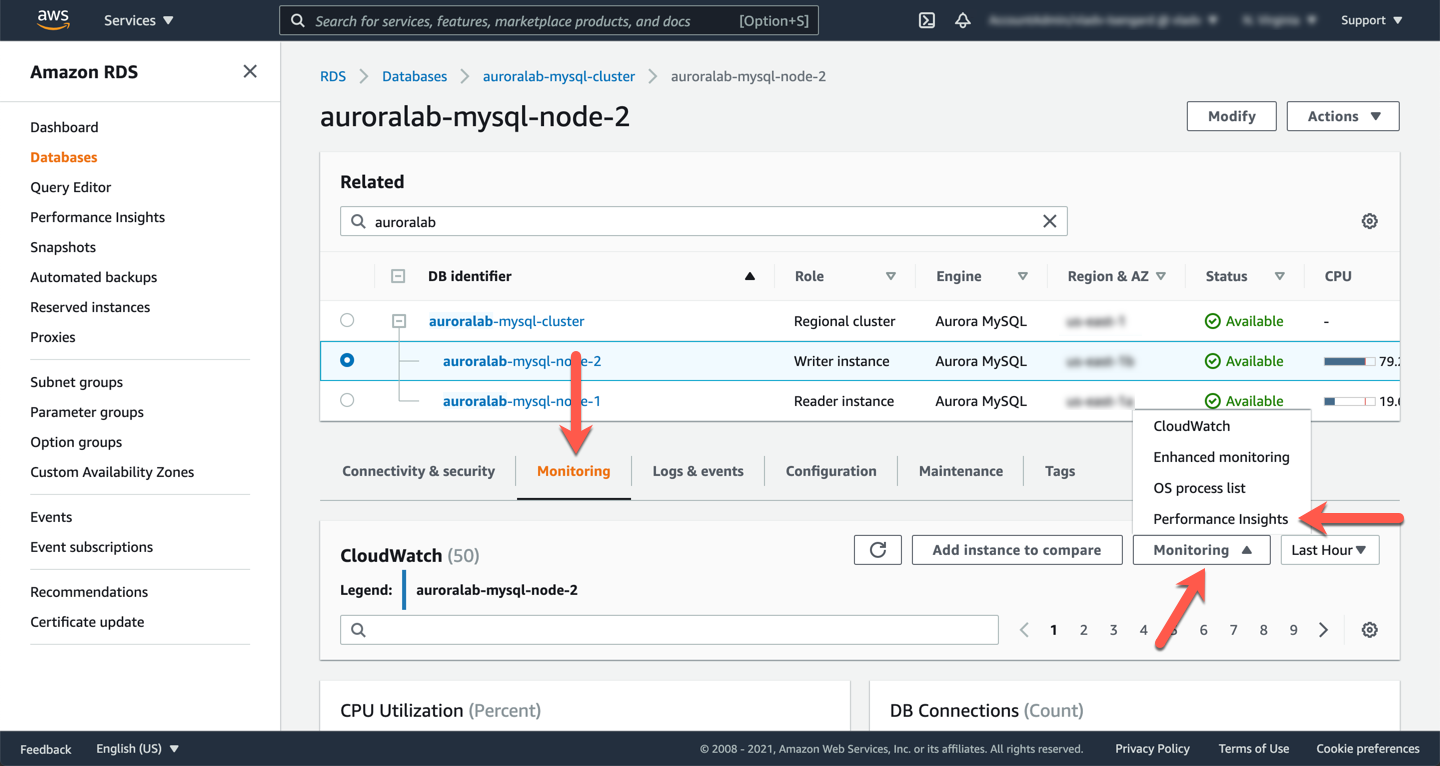The width and height of the screenshot is (1440, 766).
Task: Switch to Logs & events tab
Action: [698, 471]
